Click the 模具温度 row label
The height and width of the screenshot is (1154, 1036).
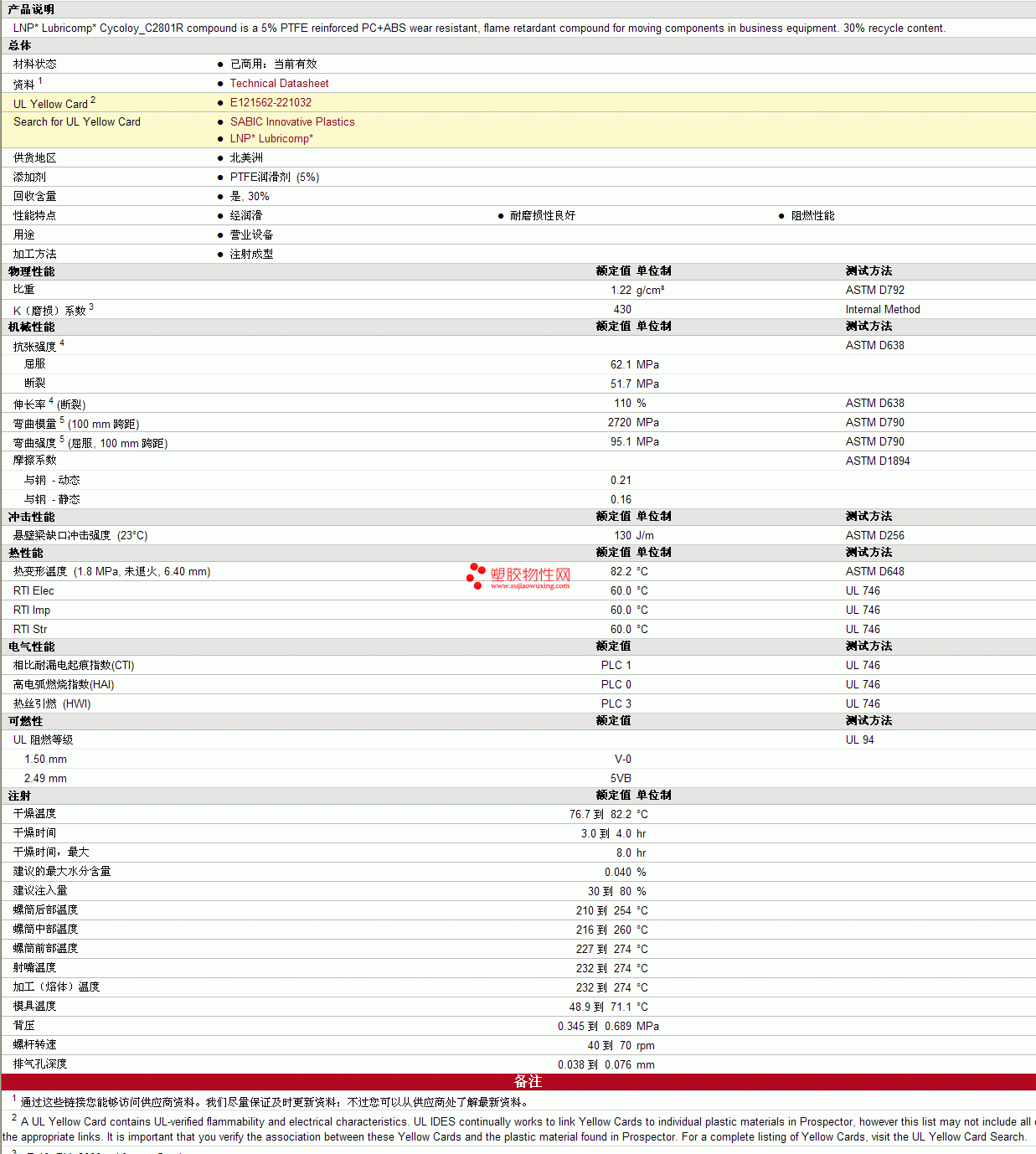click(35, 1007)
